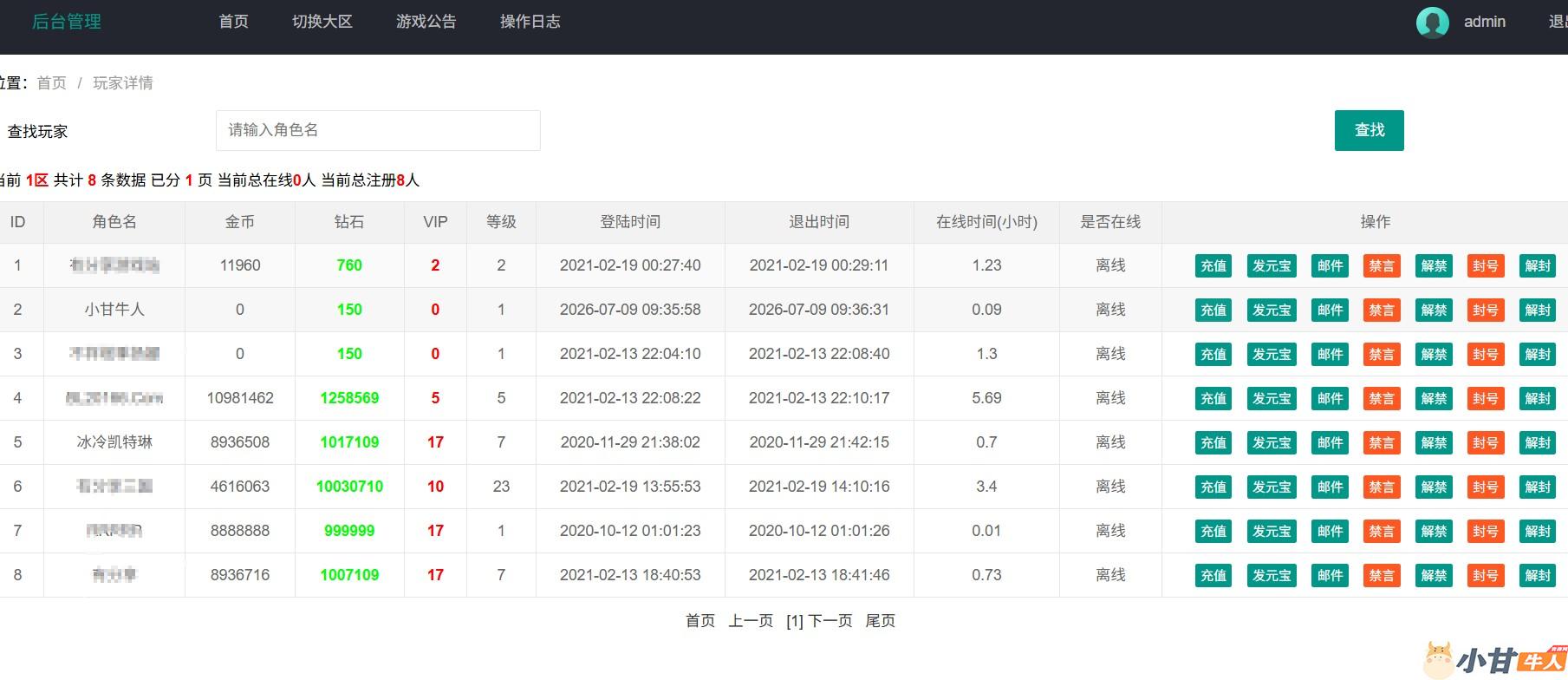1568x680 pixels.
Task: Click the 角色名 column header
Action: pyautogui.click(x=114, y=222)
